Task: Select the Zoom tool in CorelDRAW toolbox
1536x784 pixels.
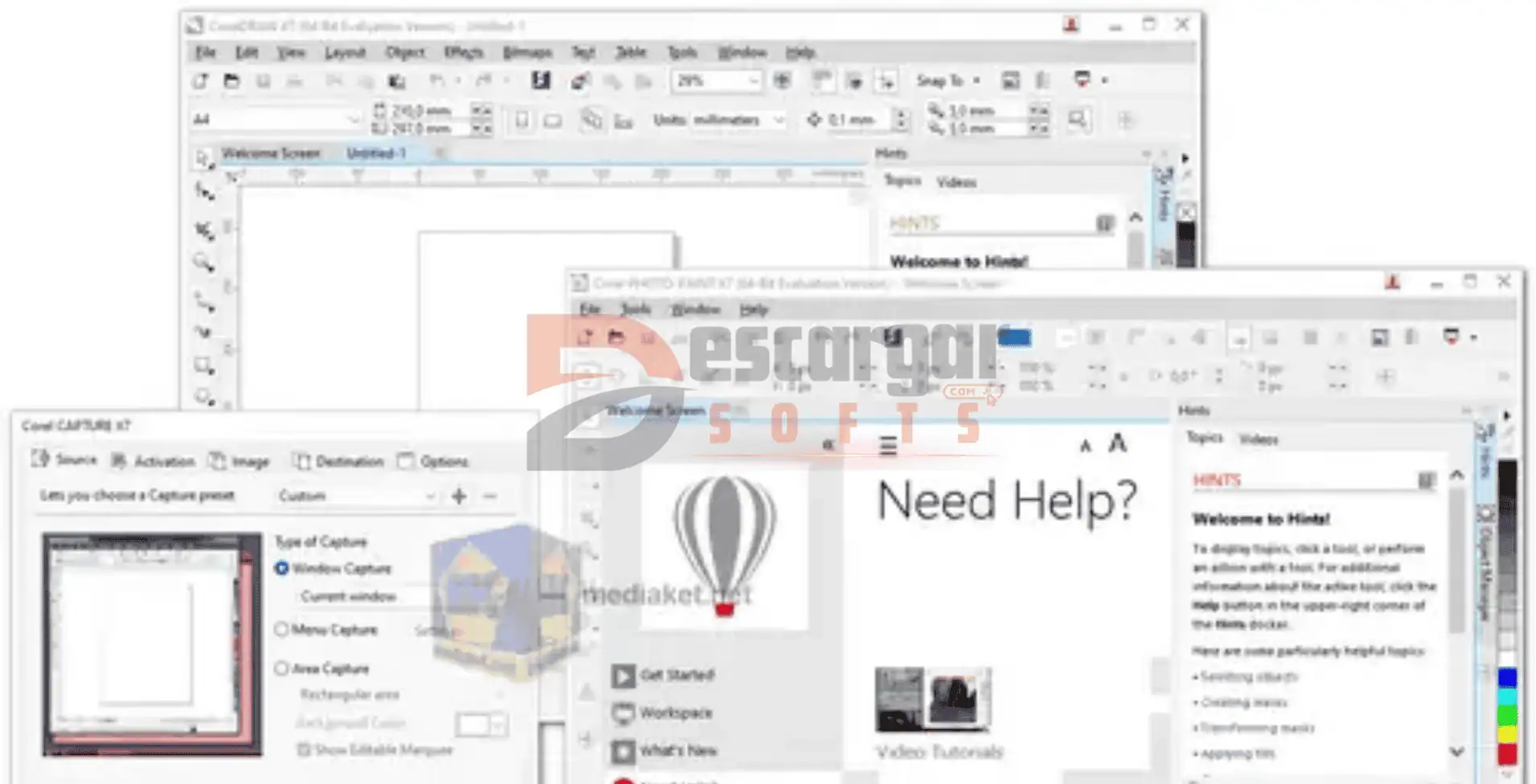Action: click(x=203, y=262)
